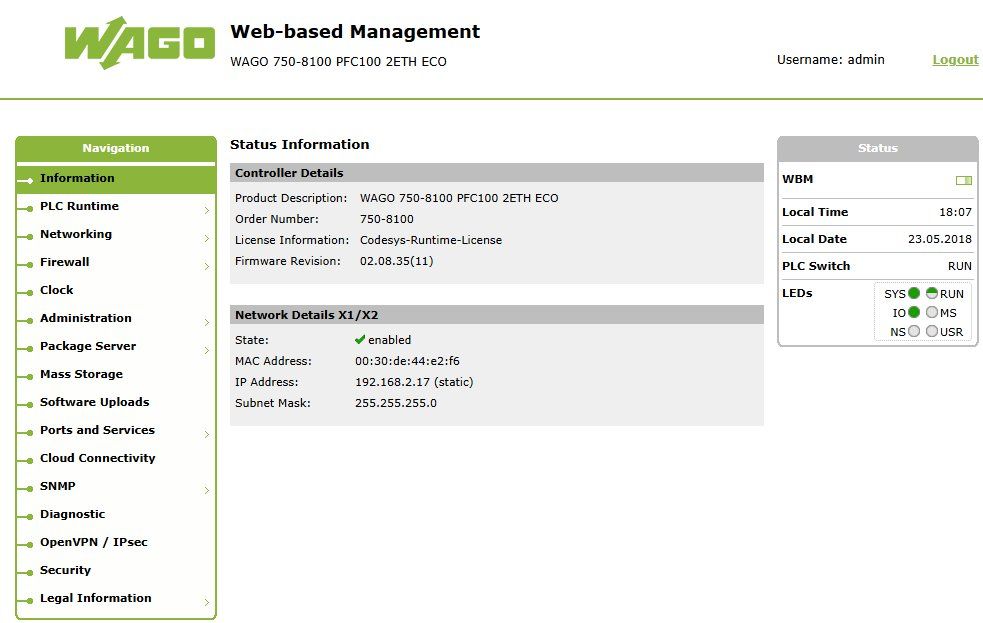Image resolution: width=983 pixels, height=623 pixels.
Task: Click the USR LED indicator
Action: (932, 331)
